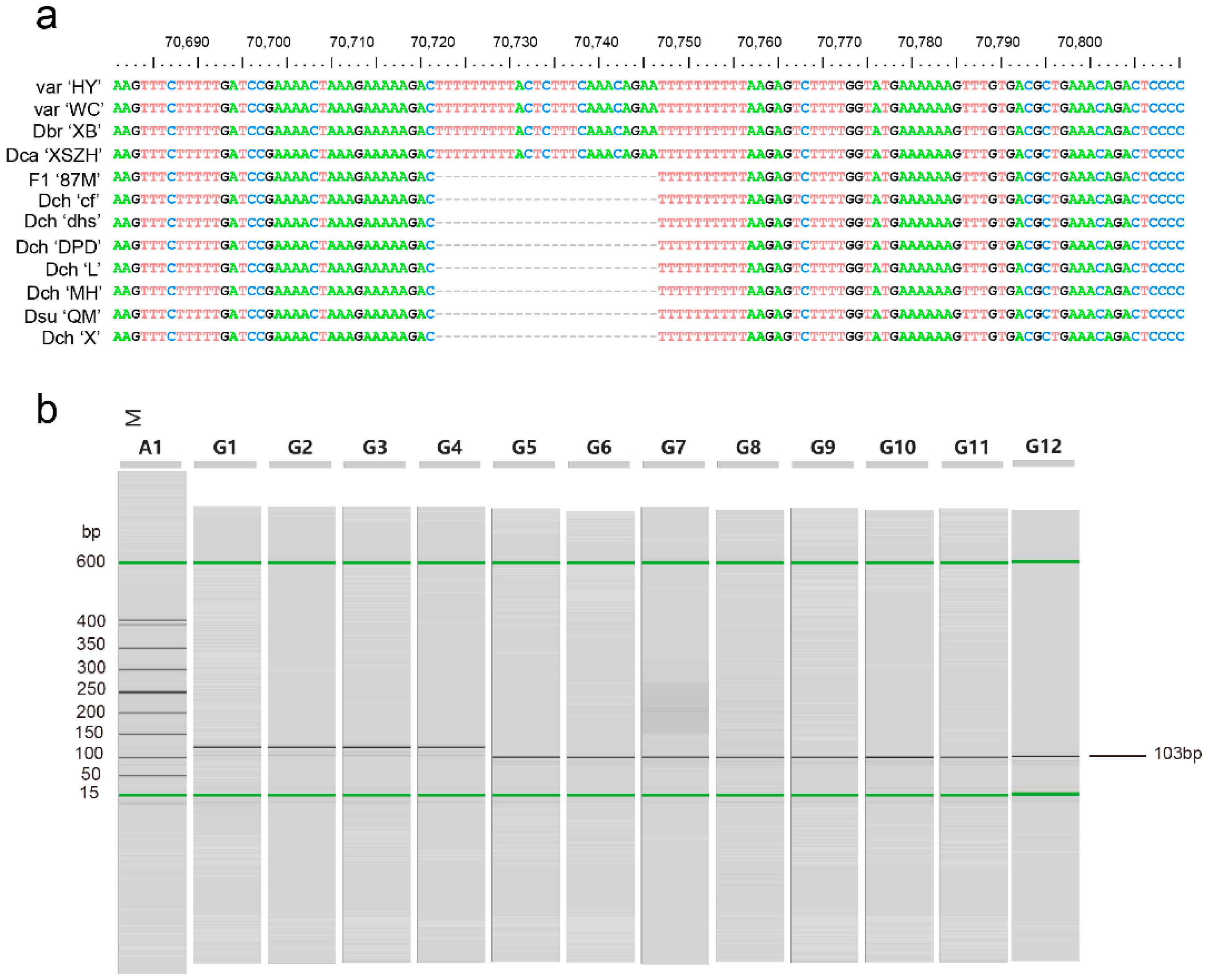Click the 103bp annotation label
The image size is (1205, 980).
click(x=1177, y=754)
